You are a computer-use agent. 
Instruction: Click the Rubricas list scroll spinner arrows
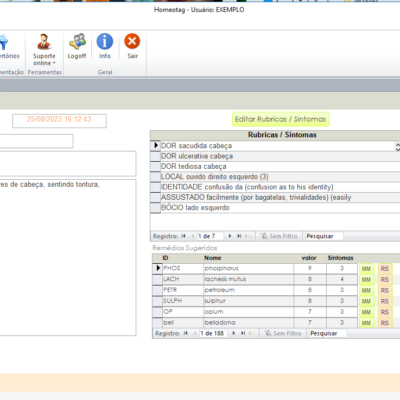coord(397,147)
